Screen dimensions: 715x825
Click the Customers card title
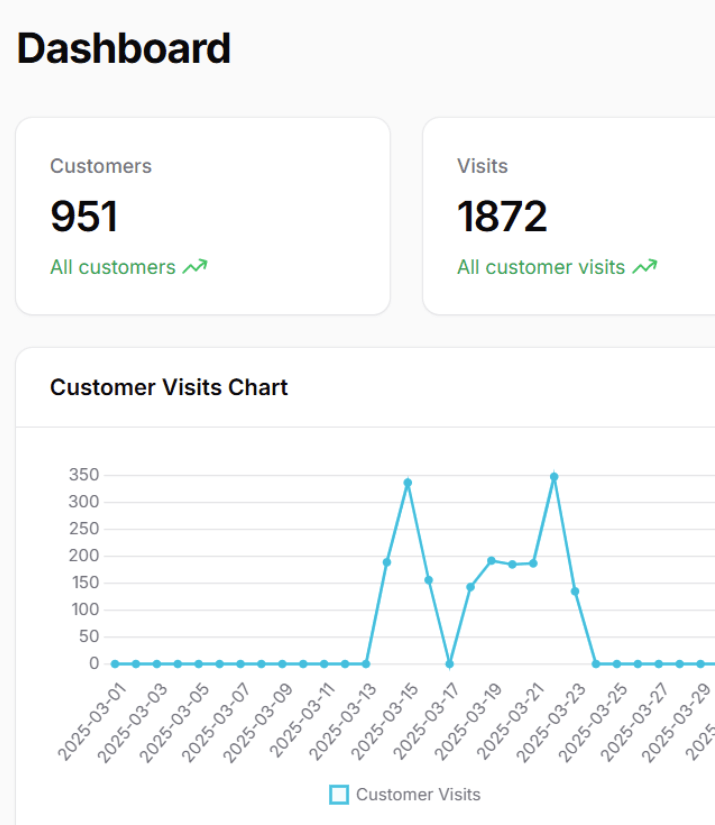point(101,166)
